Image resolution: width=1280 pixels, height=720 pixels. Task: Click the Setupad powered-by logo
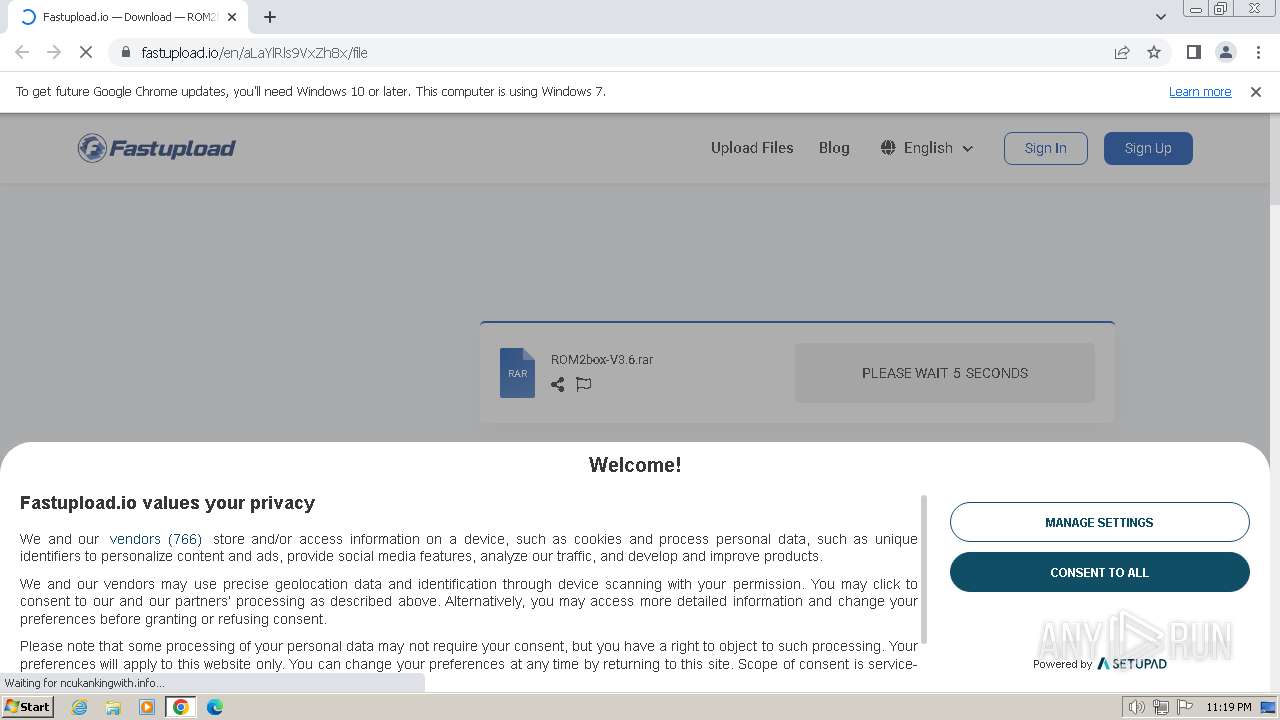[x=1132, y=664]
